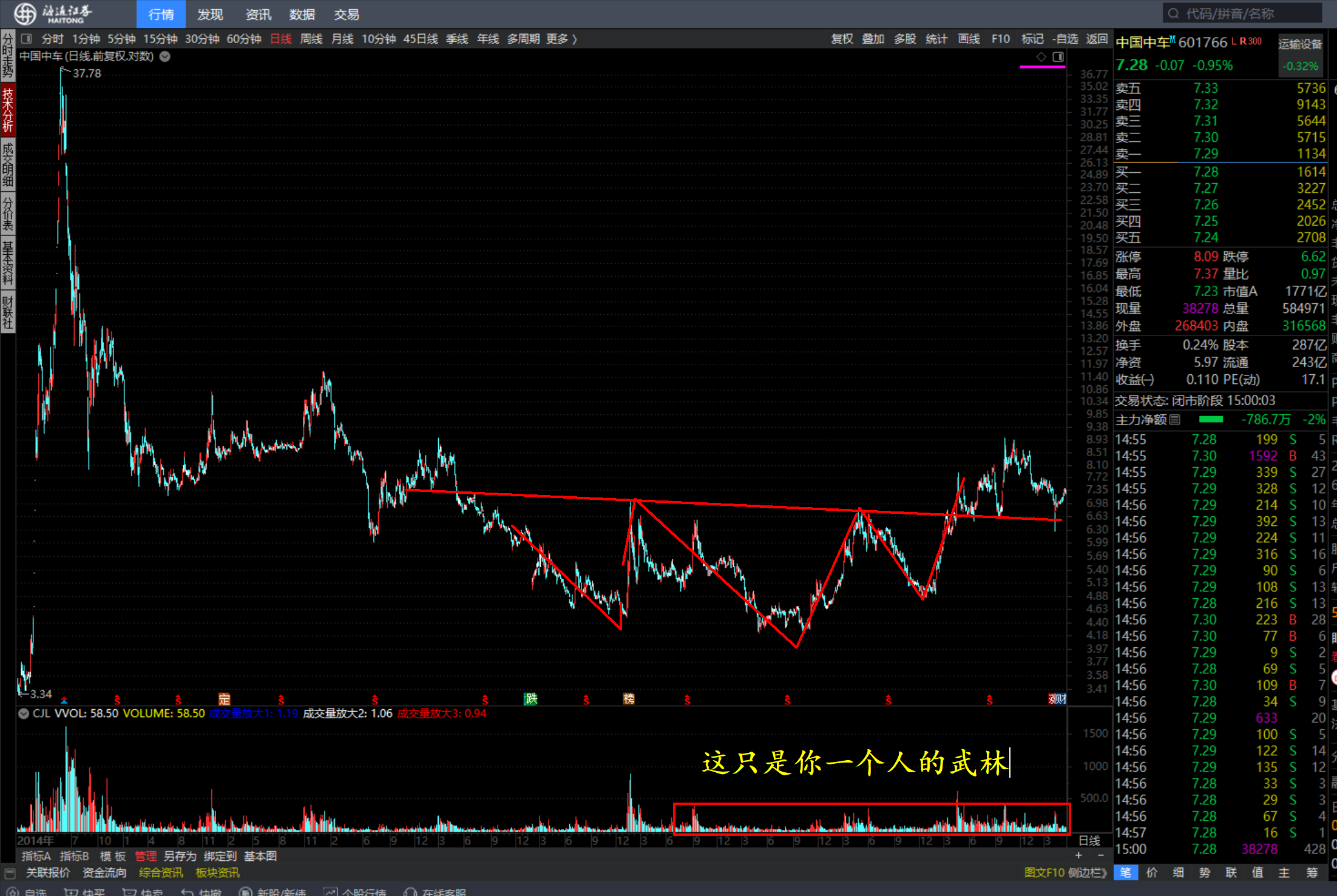Expand the chart title dropdown arrow

[164, 56]
